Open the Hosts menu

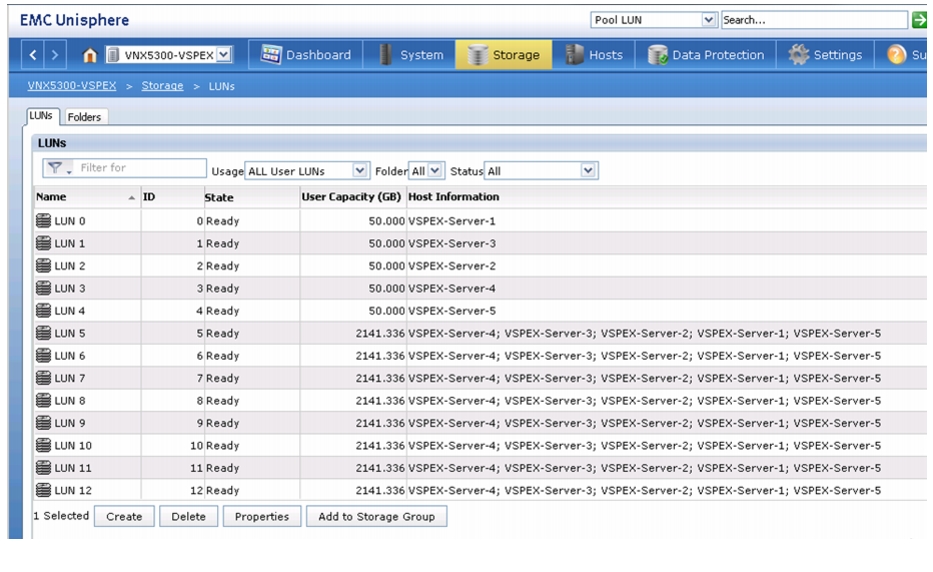pos(594,55)
